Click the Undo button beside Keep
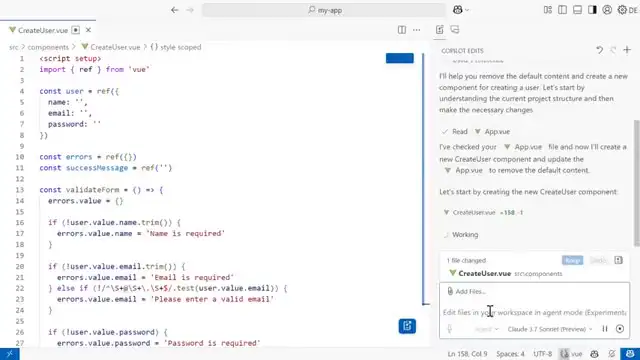 tap(598, 260)
